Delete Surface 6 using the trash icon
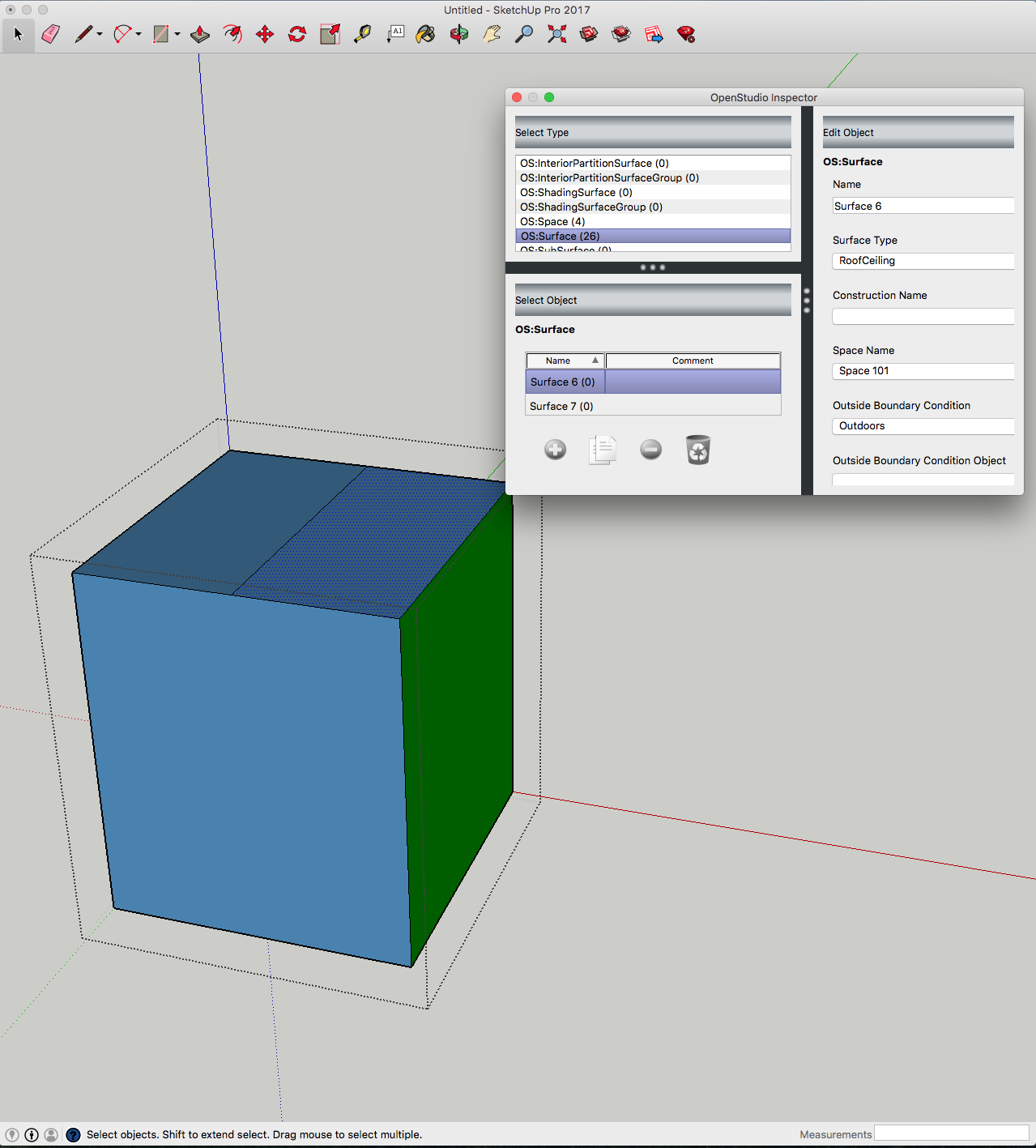This screenshot has height=1148, width=1036. [697, 450]
